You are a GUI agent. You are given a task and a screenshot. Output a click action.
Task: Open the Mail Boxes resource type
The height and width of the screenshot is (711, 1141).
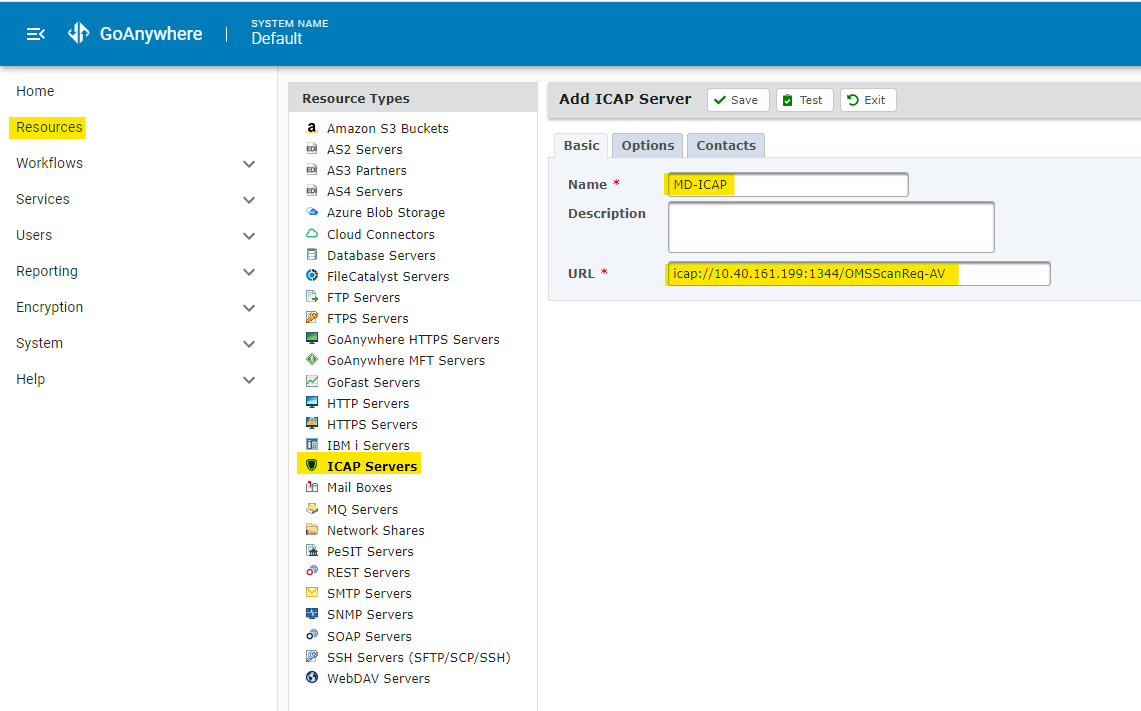(x=359, y=488)
